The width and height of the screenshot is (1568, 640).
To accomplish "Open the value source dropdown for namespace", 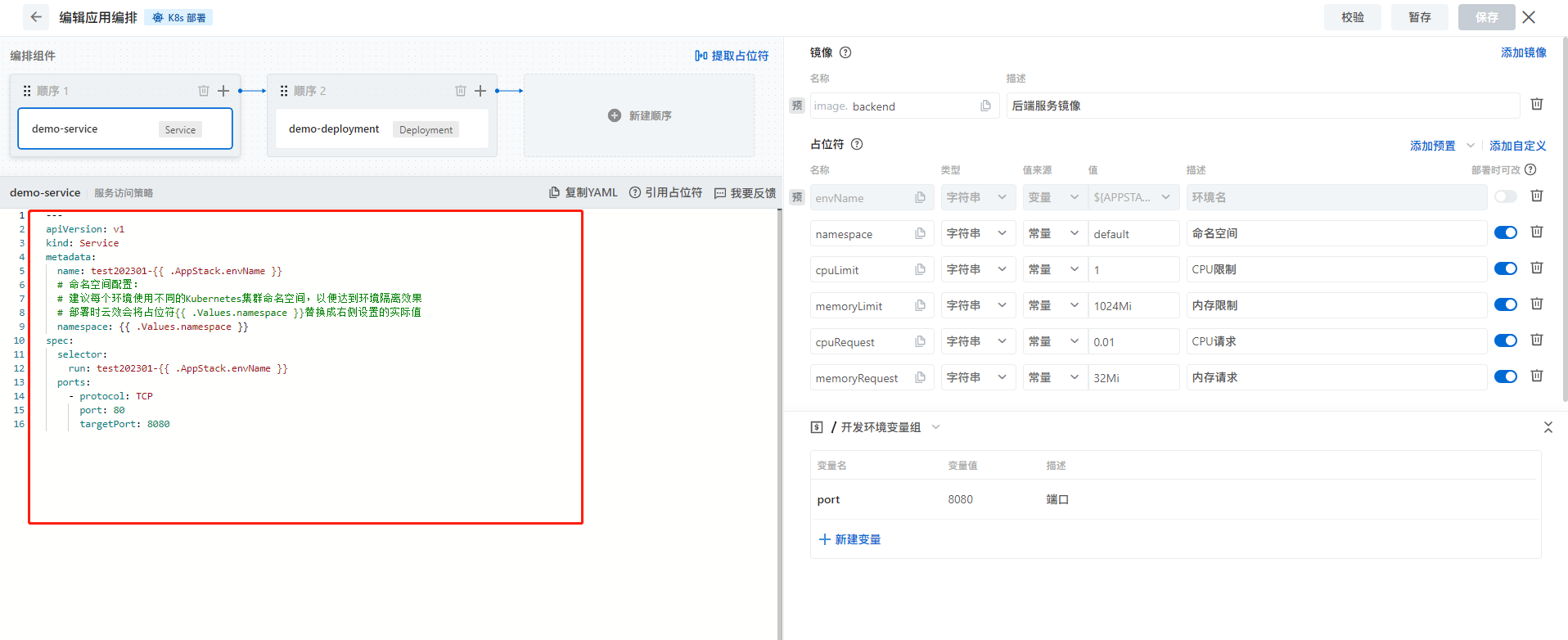I will [1055, 233].
